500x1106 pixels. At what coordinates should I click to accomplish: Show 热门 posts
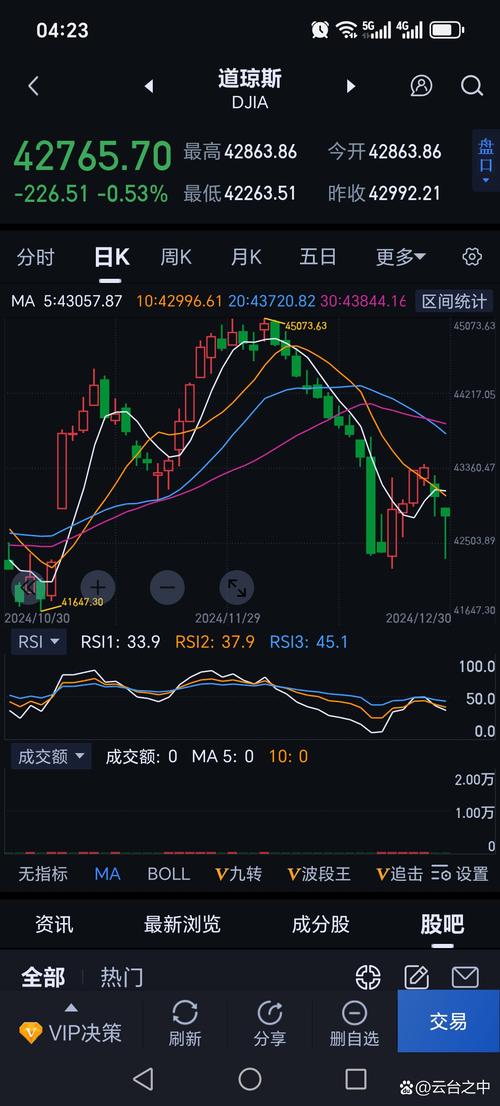(x=122, y=977)
